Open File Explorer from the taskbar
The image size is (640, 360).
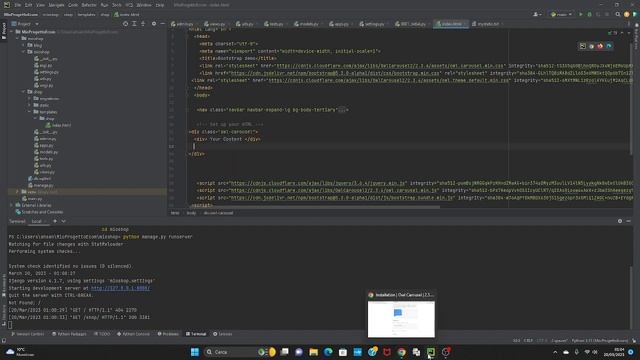(313, 352)
